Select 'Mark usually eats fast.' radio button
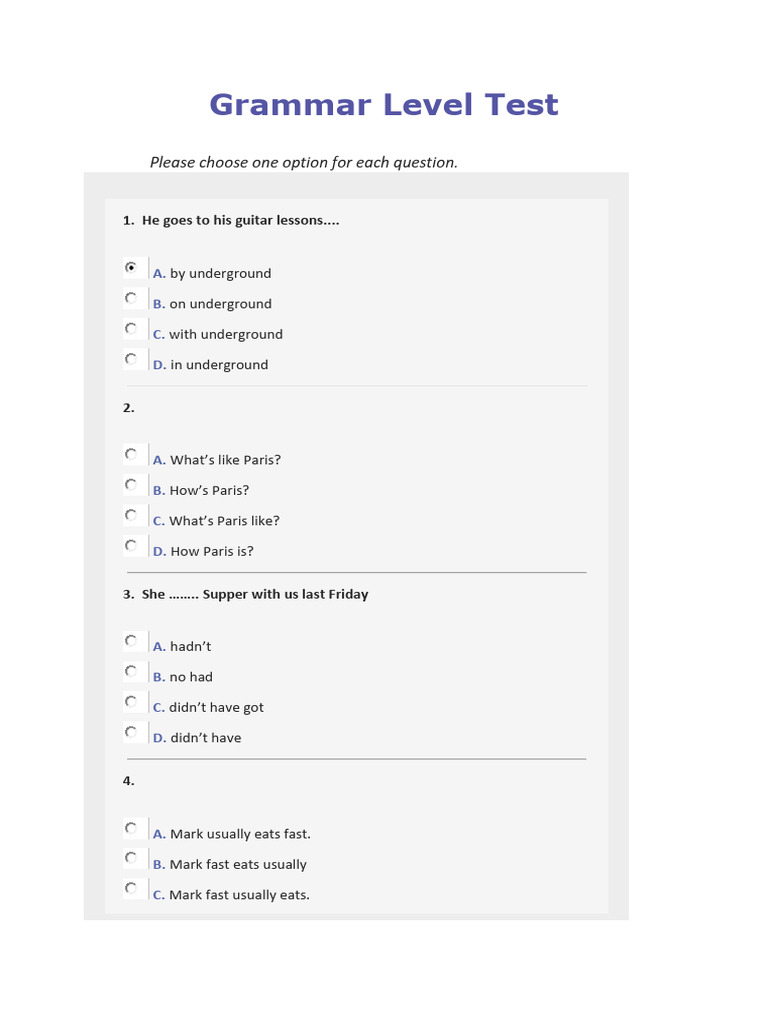 [x=131, y=828]
